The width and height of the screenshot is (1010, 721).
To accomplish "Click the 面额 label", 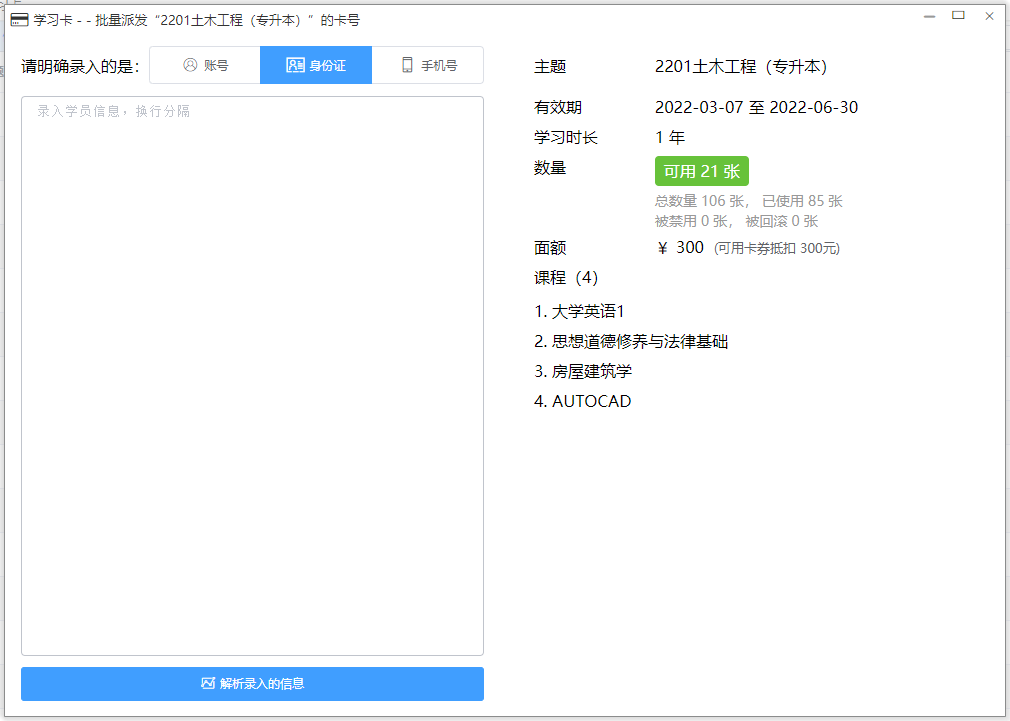I will 550,247.
